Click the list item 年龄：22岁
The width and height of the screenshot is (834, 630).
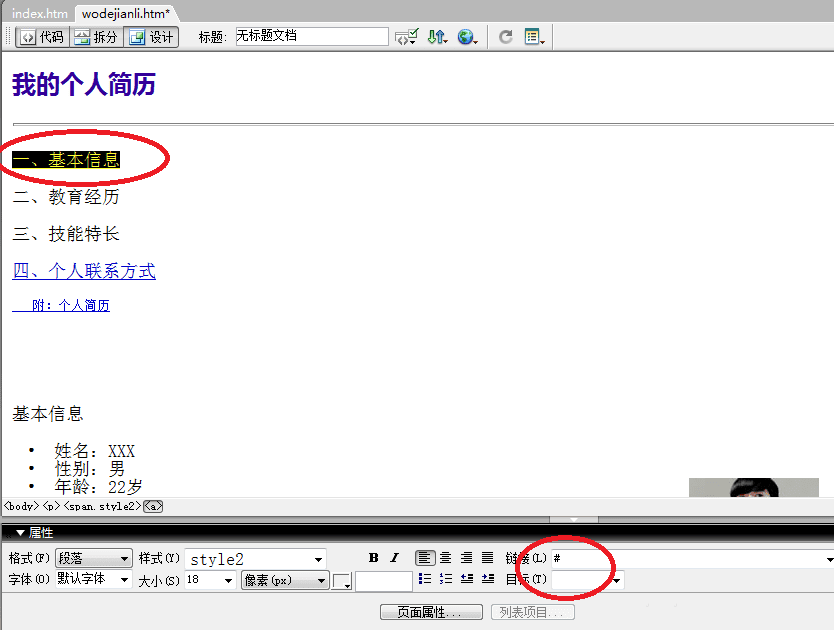(98, 486)
